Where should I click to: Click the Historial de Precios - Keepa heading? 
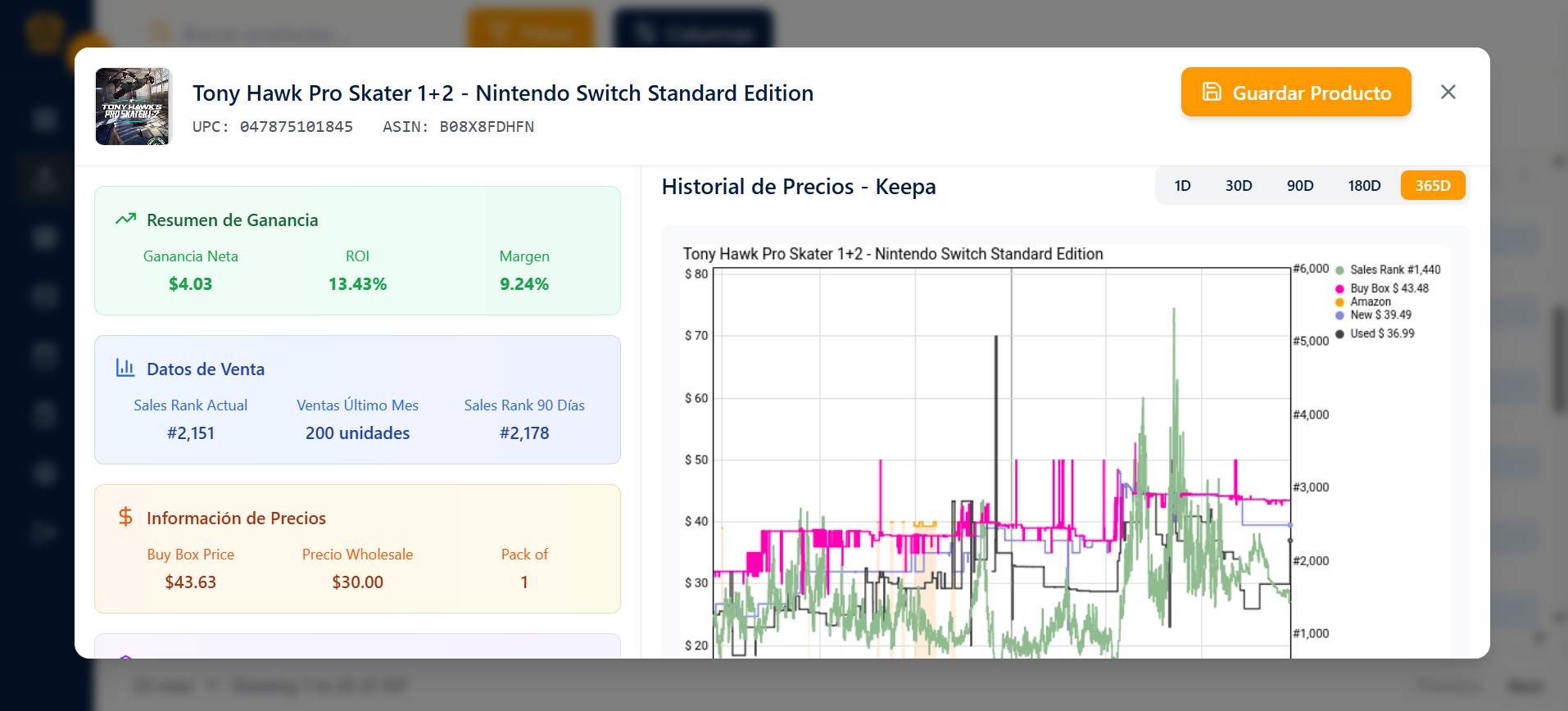(798, 187)
